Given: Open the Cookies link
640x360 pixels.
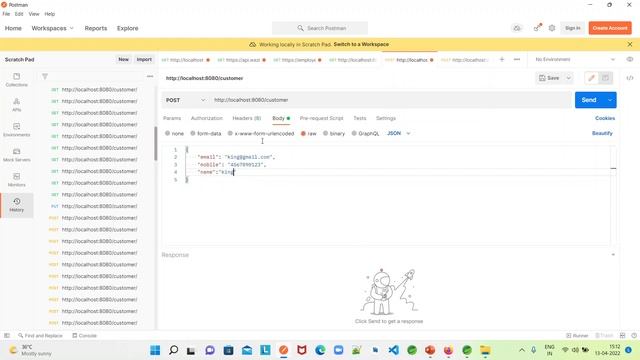Looking at the screenshot, I should (604, 118).
